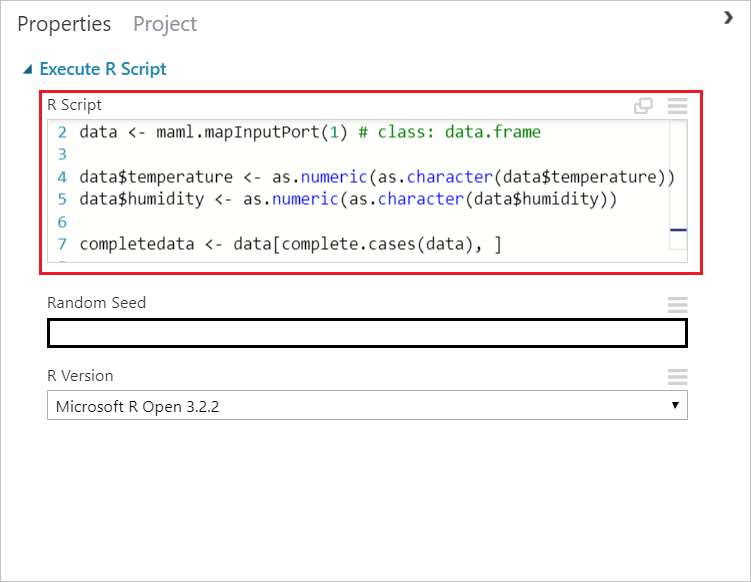Click line number 6 in the editor gutter
The width and height of the screenshot is (751, 582).
(62, 222)
